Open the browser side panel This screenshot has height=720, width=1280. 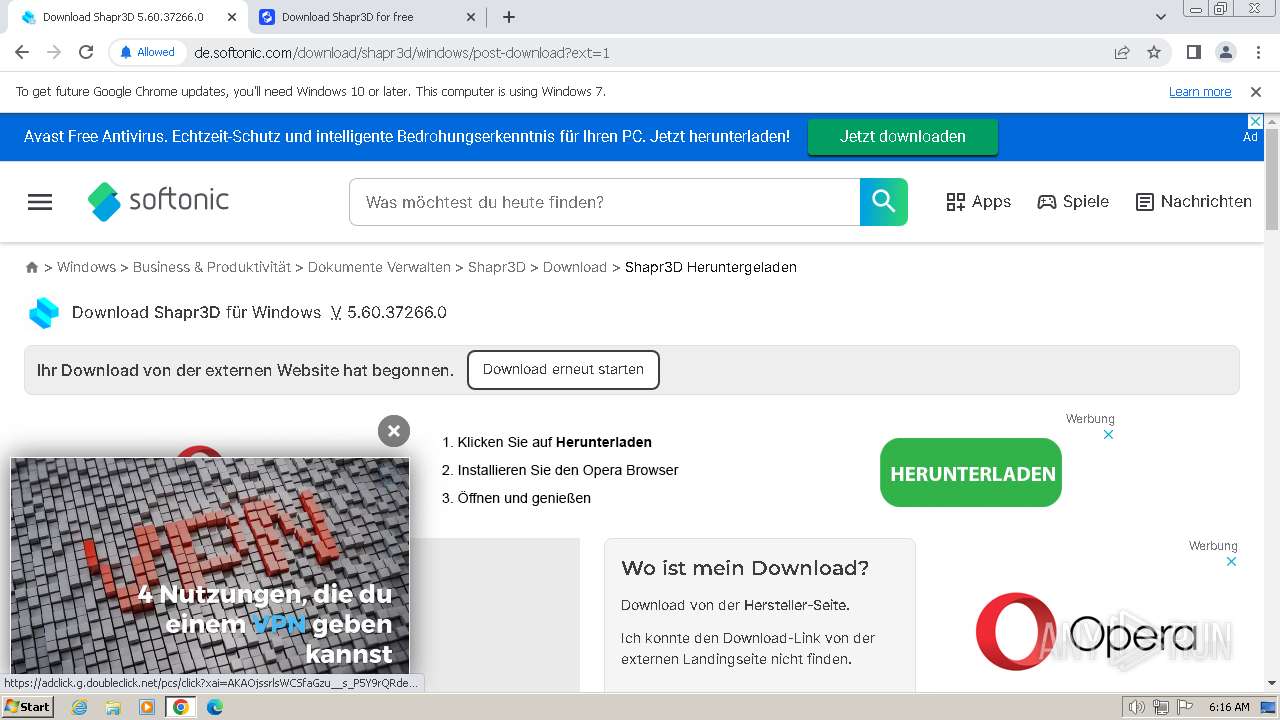1193,52
